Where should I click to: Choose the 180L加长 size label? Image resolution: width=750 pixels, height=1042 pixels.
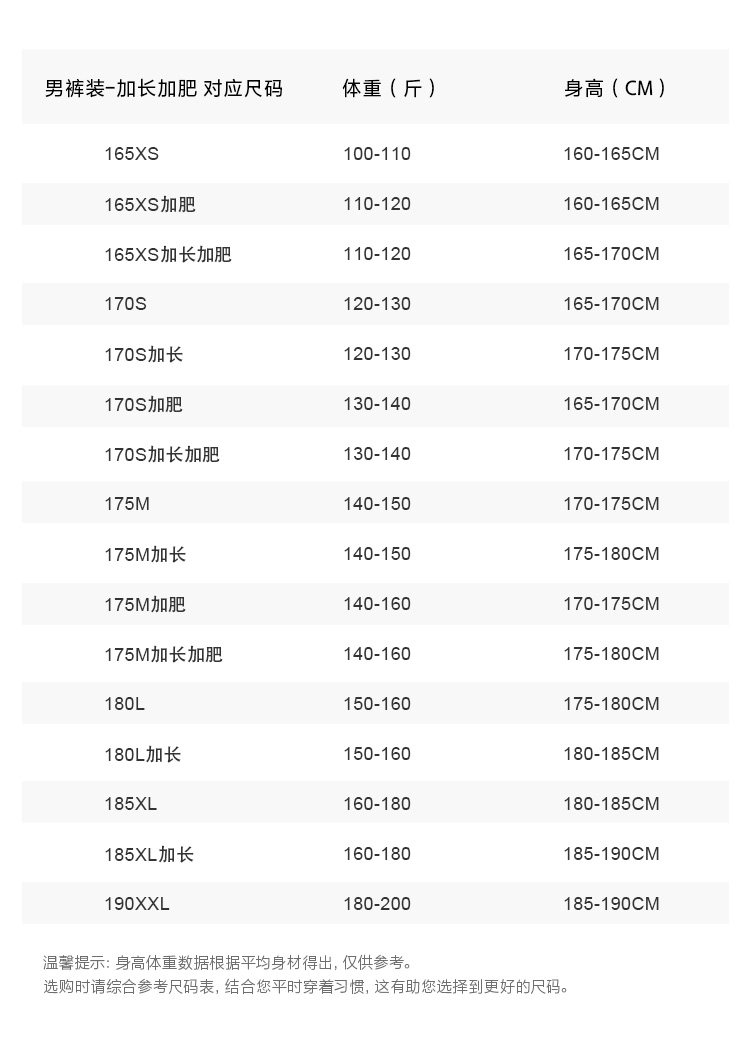[142, 754]
